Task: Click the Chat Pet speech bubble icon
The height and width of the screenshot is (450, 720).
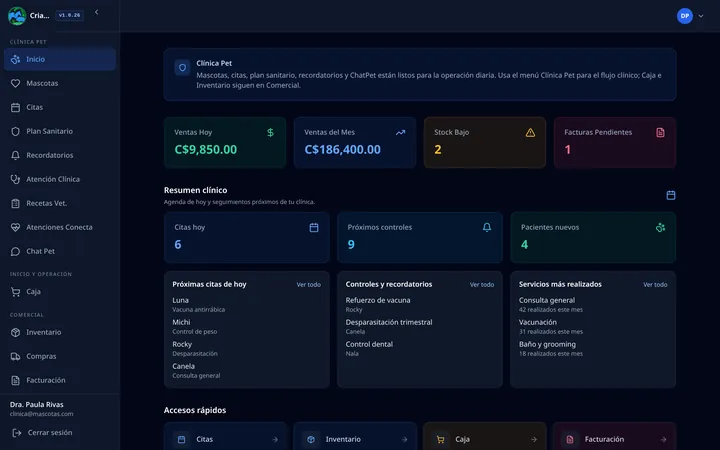Action: click(15, 251)
